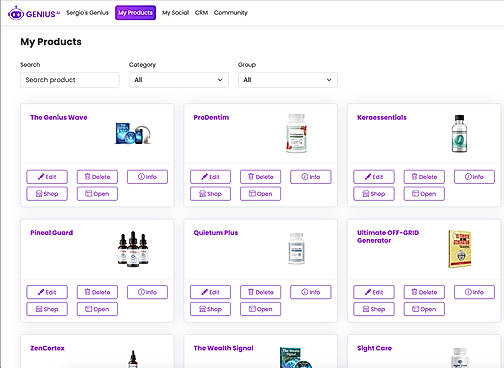Edit the ProDentim product
Screen dimensions: 504x368
click(210, 177)
